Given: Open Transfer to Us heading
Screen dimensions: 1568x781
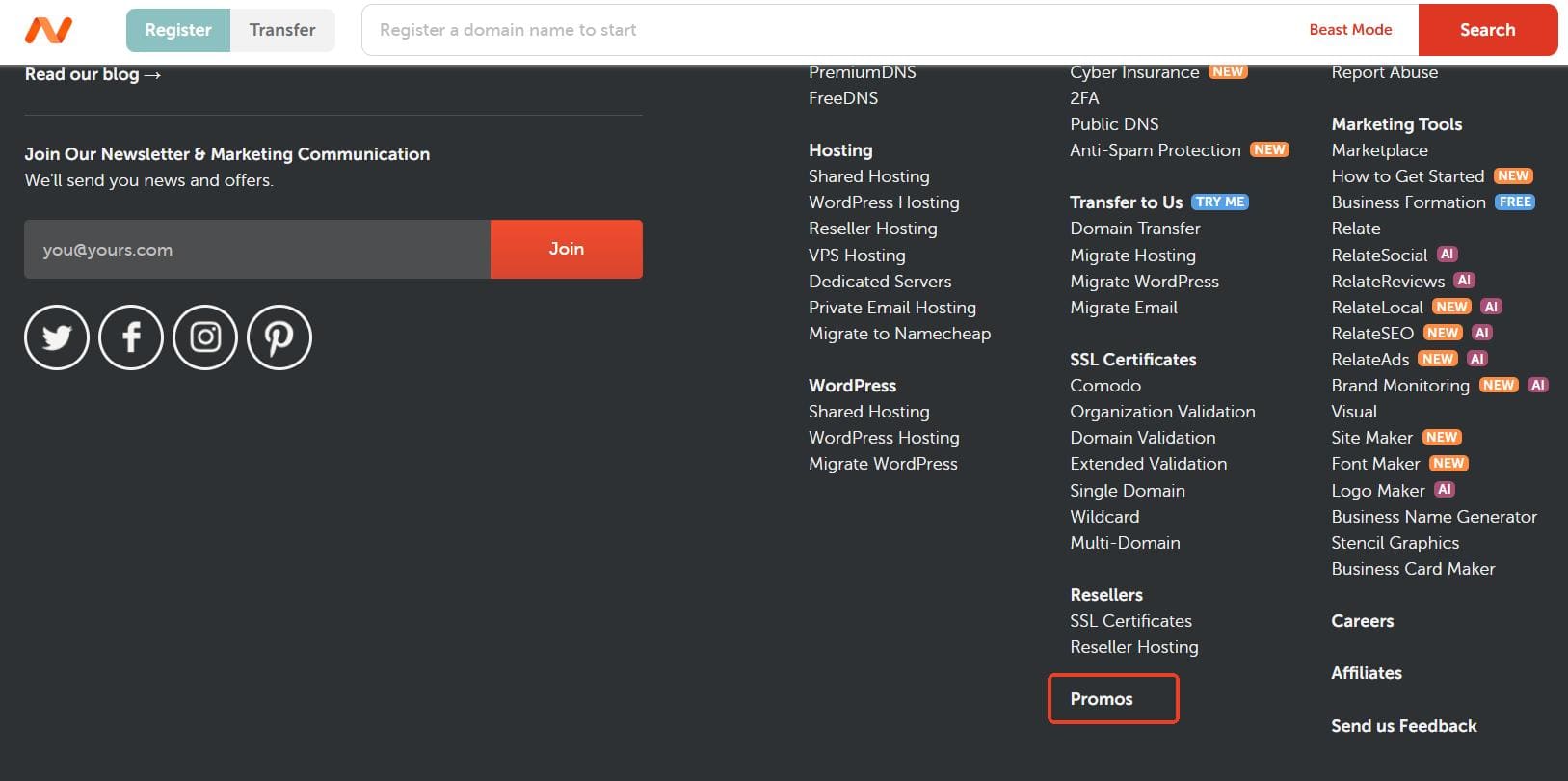Looking at the screenshot, I should (x=1126, y=202).
